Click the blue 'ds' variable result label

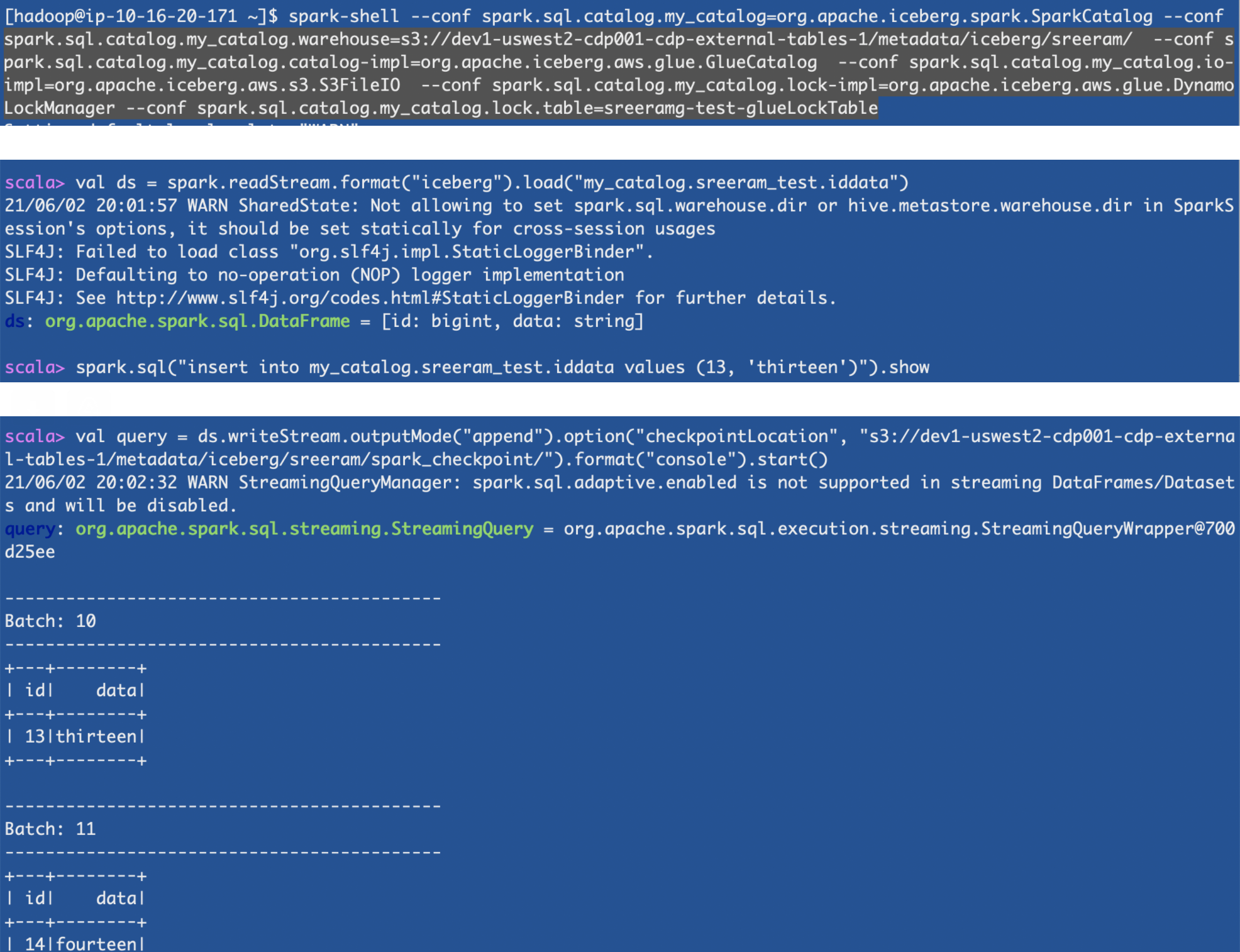click(14, 321)
